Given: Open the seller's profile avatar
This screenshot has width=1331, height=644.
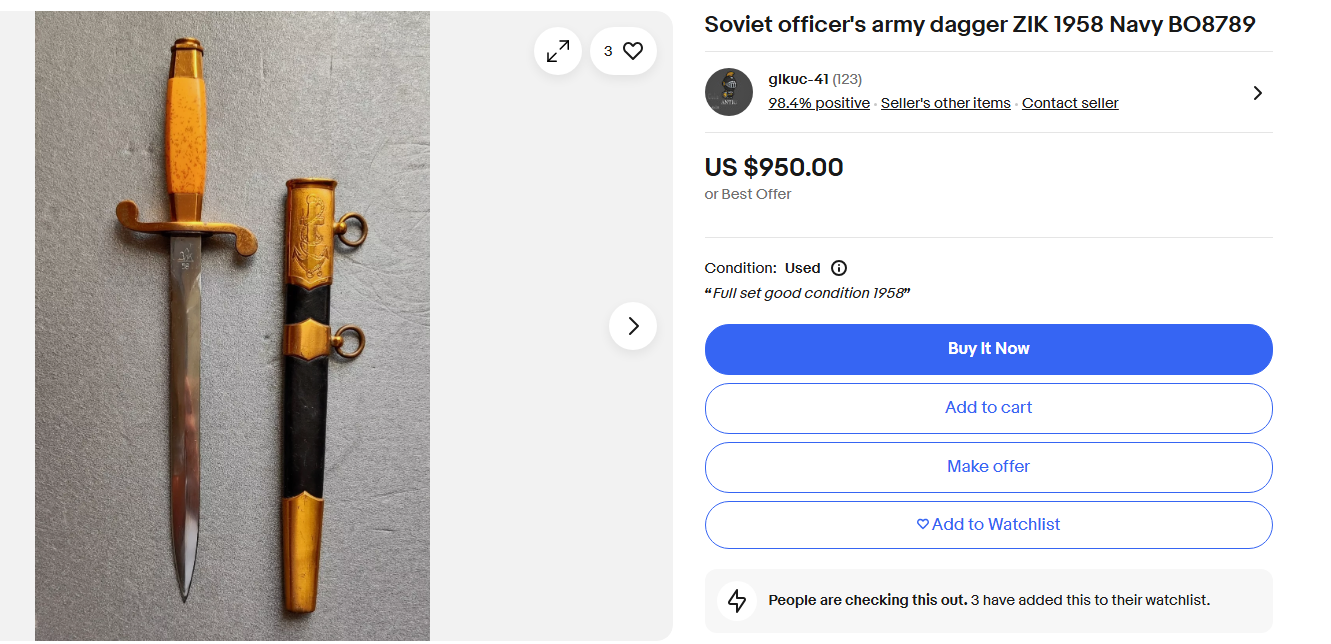Looking at the screenshot, I should (x=729, y=92).
